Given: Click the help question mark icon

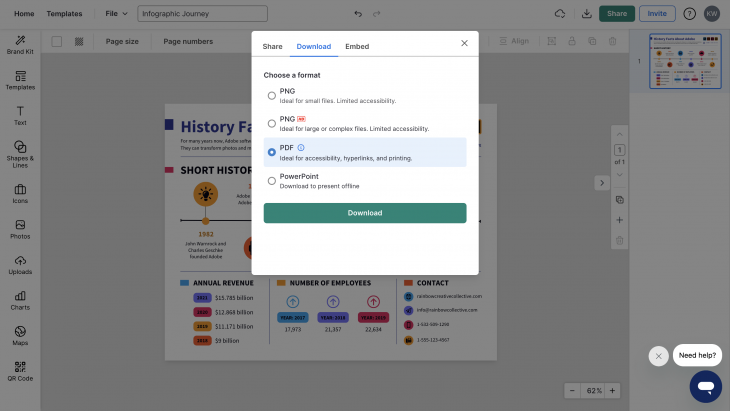Looking at the screenshot, I should coord(689,14).
